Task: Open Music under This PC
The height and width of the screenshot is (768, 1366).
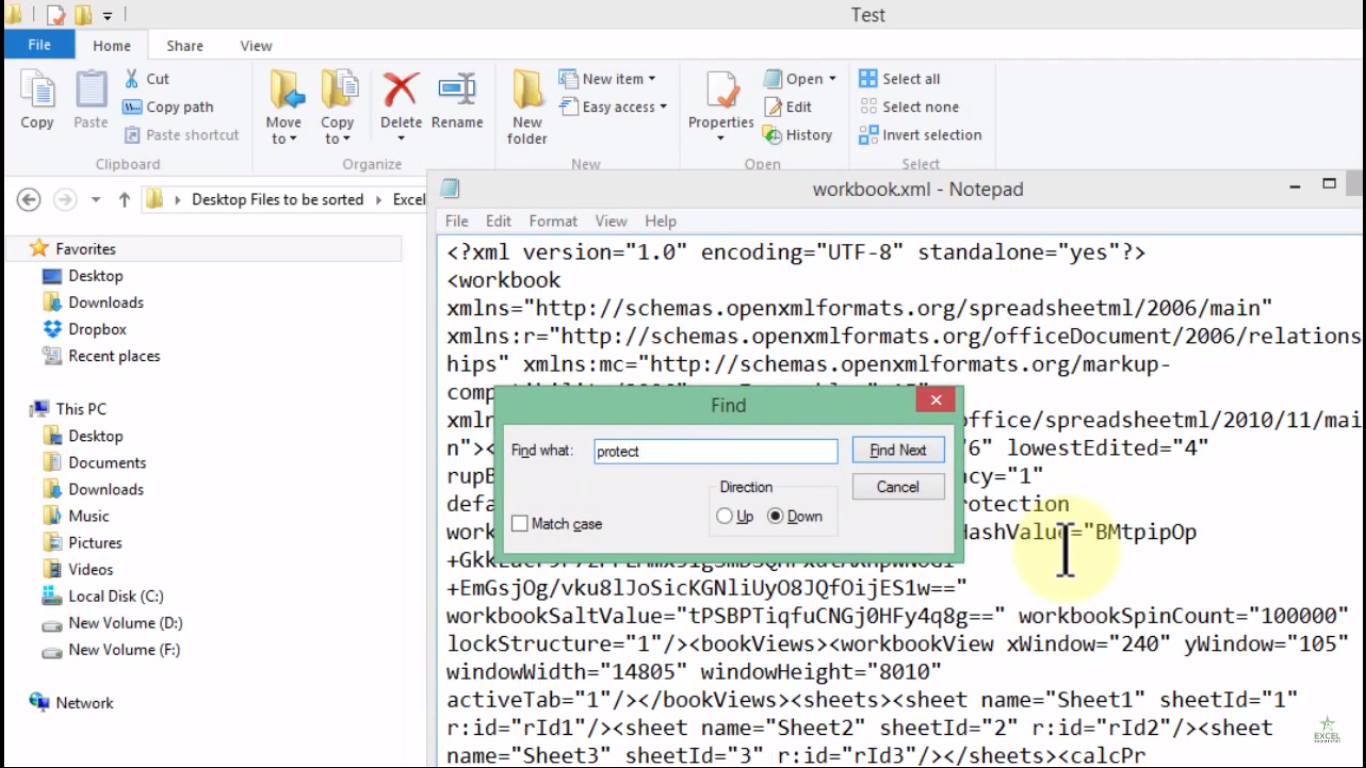Action: pyautogui.click(x=76, y=516)
